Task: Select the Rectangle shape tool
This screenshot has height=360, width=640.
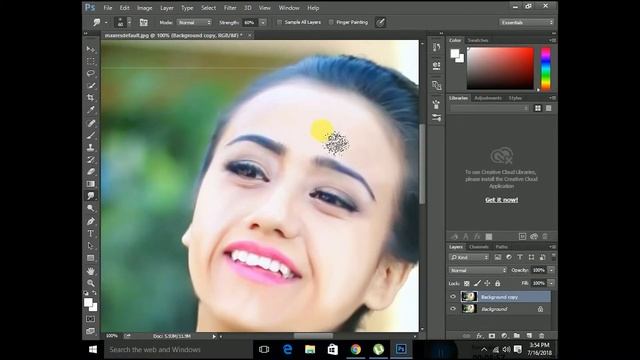Action: point(91,258)
